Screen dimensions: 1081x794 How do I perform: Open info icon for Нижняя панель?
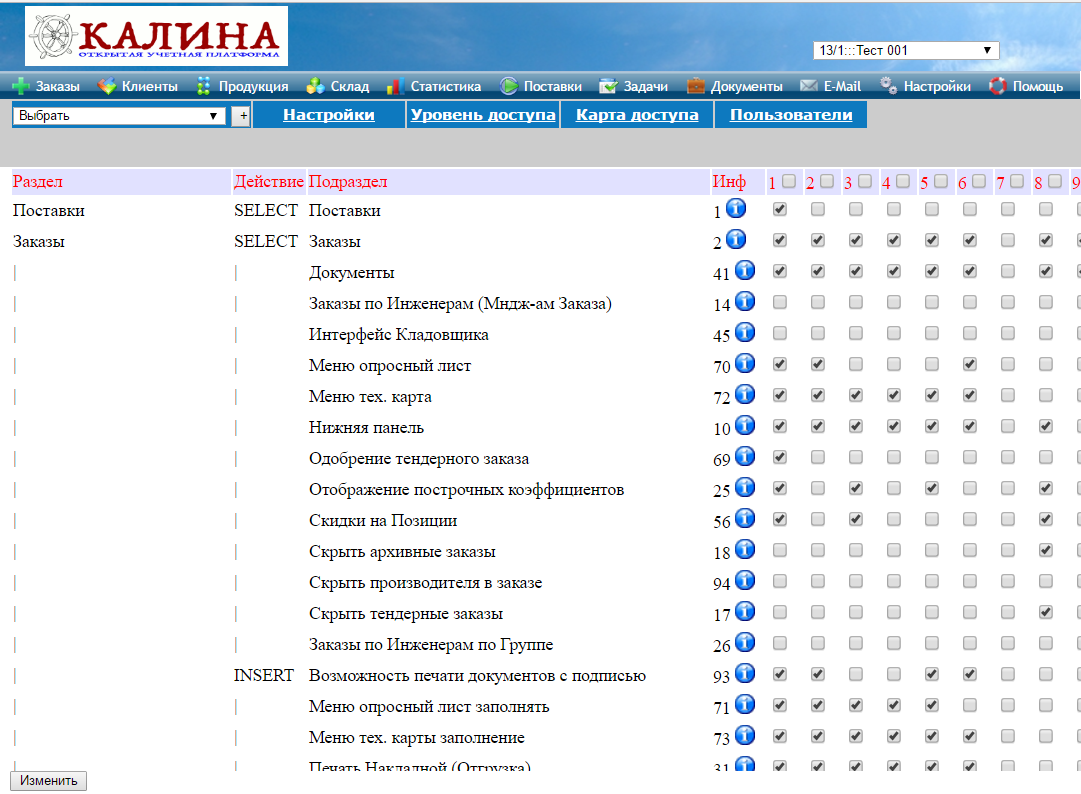point(745,425)
